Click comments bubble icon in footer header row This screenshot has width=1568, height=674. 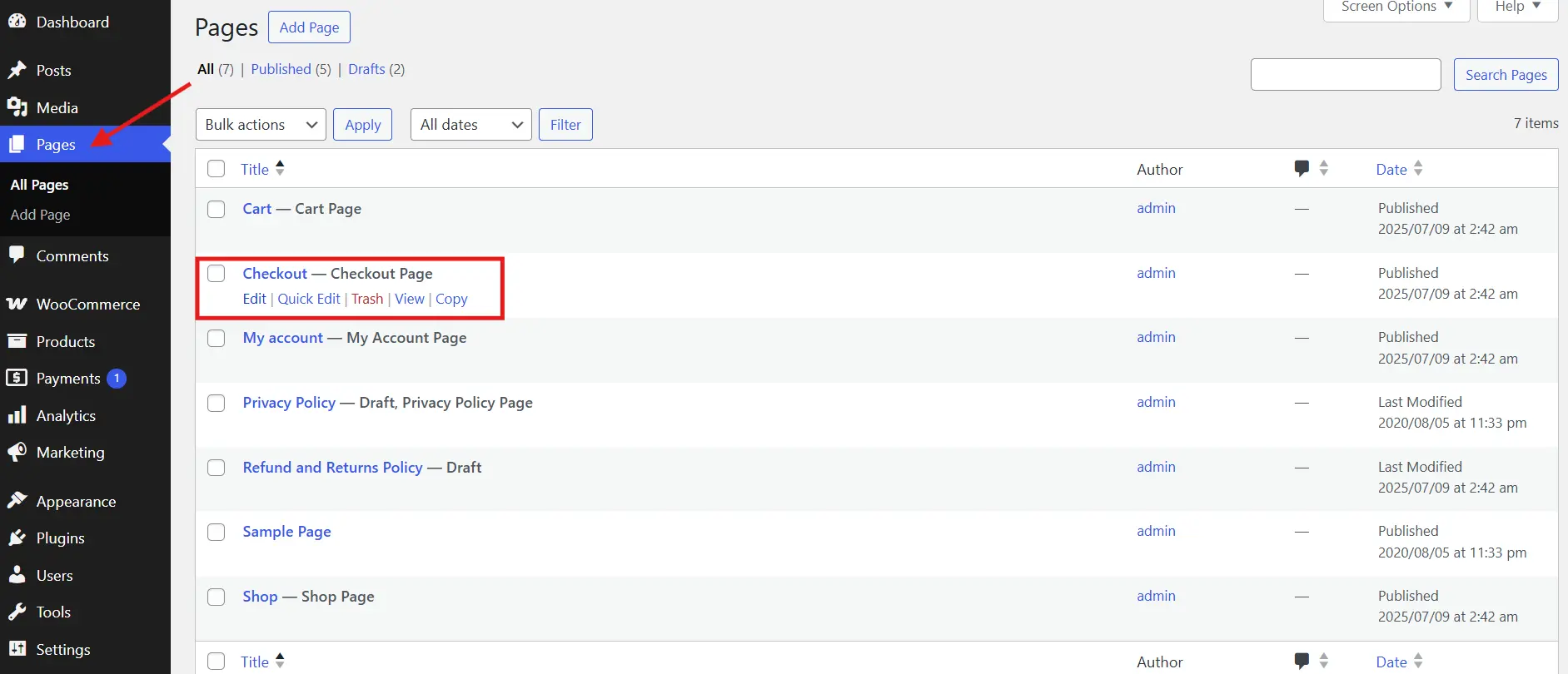coord(1302,662)
